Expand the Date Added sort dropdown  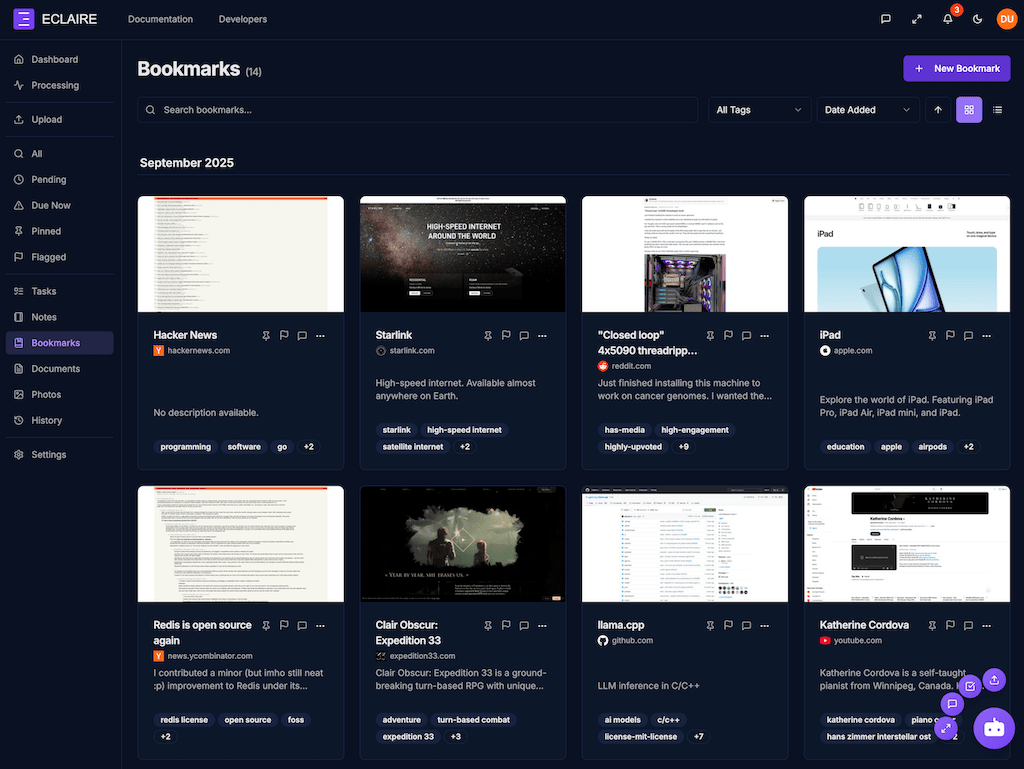[x=868, y=110]
